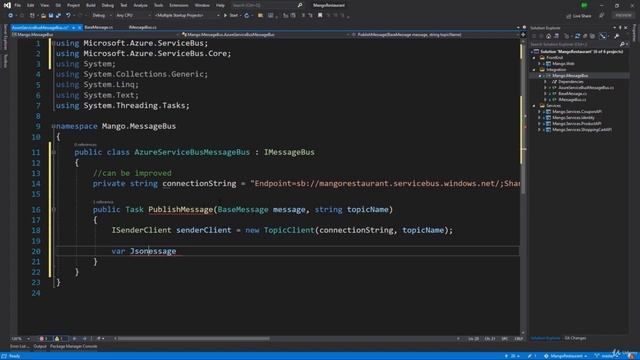Pin the Solution Explorer panel

620,28
